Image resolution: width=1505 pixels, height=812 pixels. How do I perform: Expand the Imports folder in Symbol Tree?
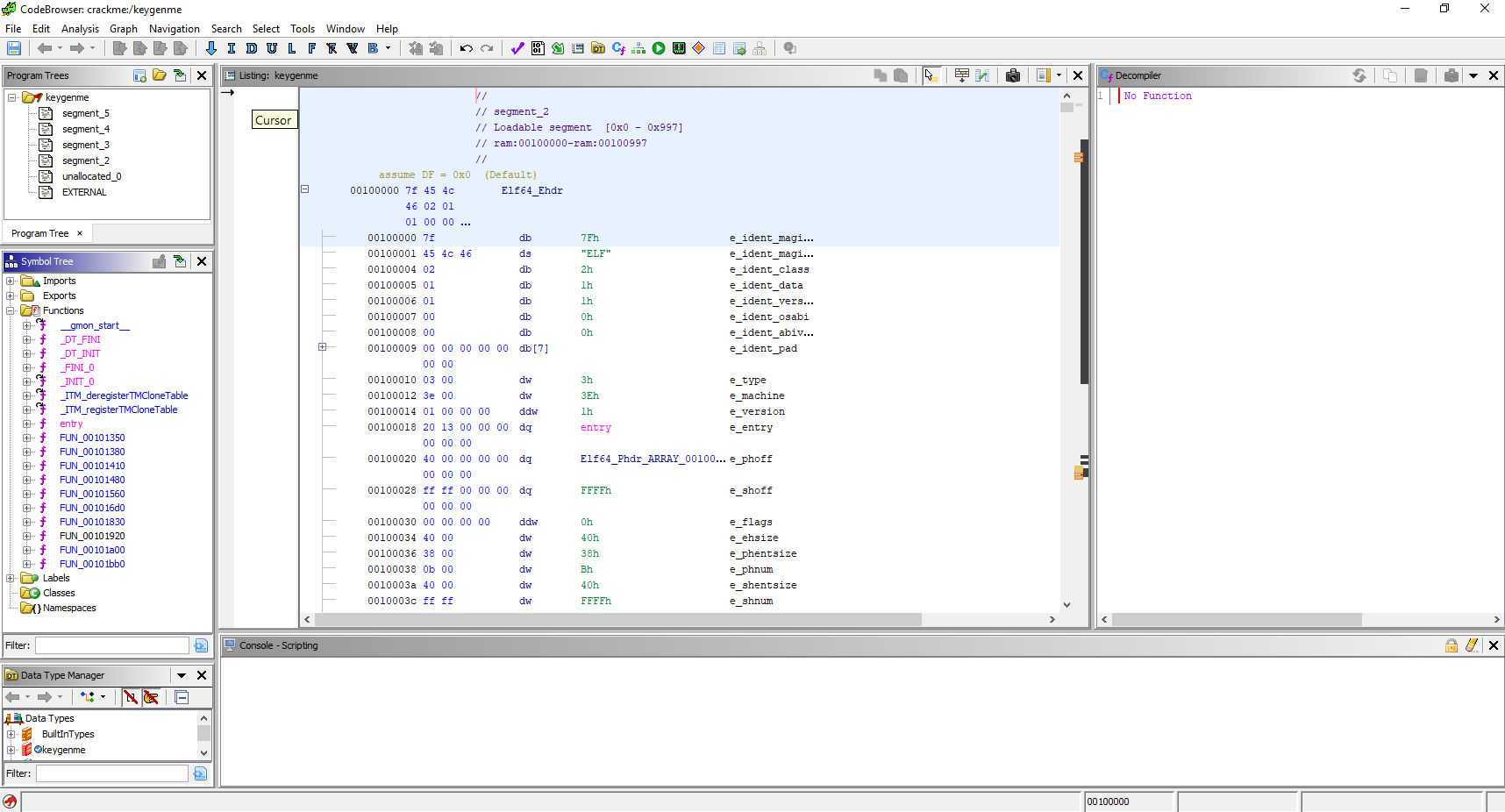(x=11, y=281)
